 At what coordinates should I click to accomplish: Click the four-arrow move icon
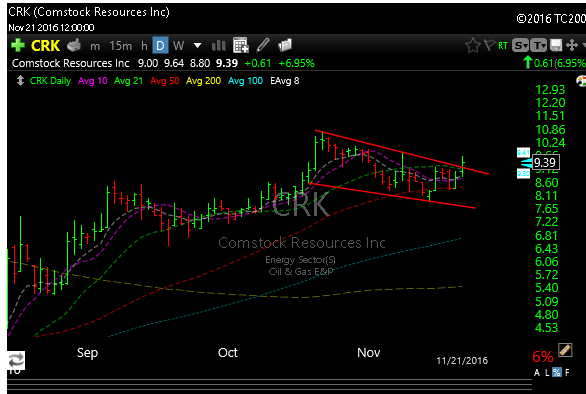tap(572, 46)
